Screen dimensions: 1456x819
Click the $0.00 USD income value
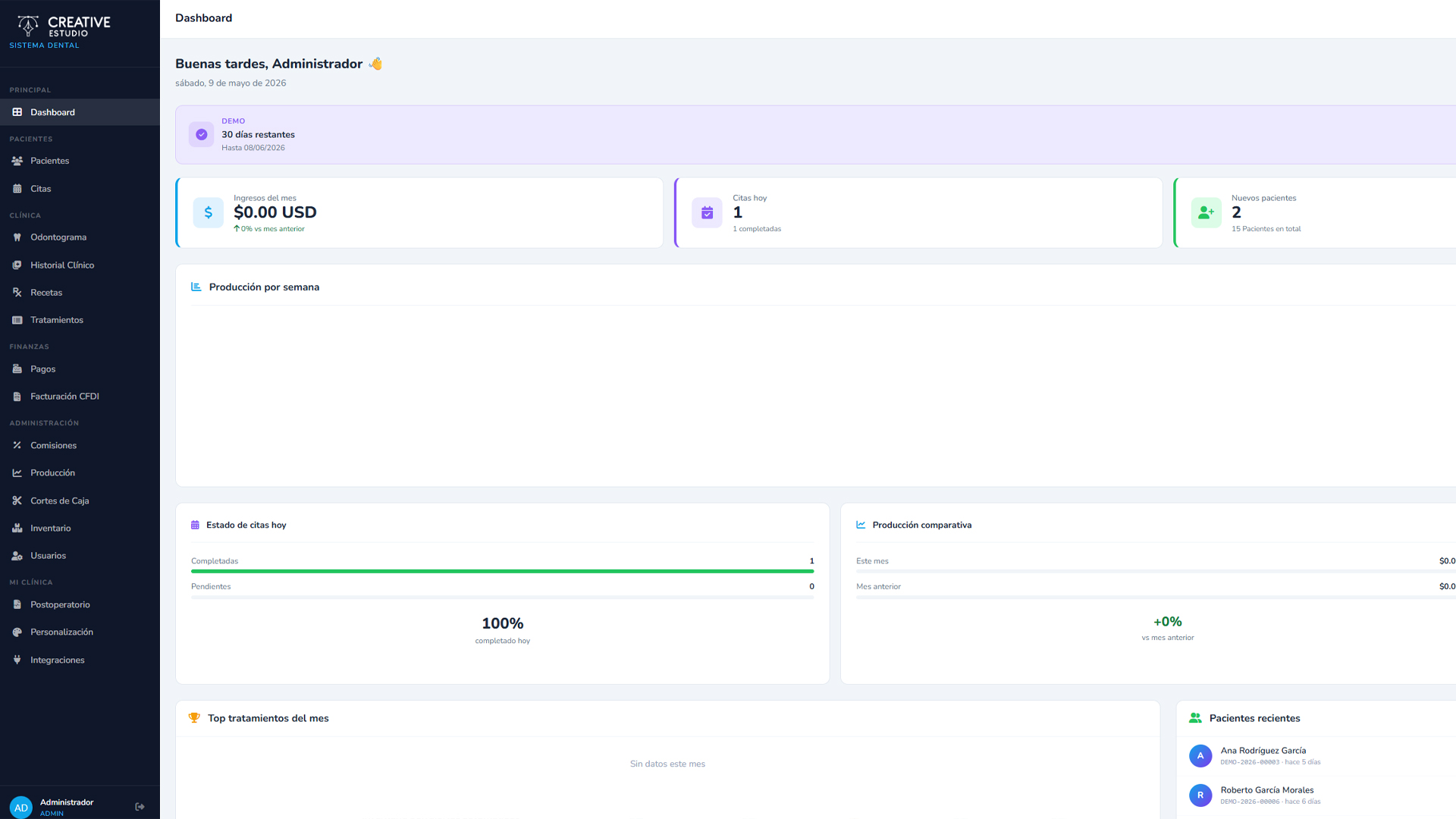coord(275,212)
